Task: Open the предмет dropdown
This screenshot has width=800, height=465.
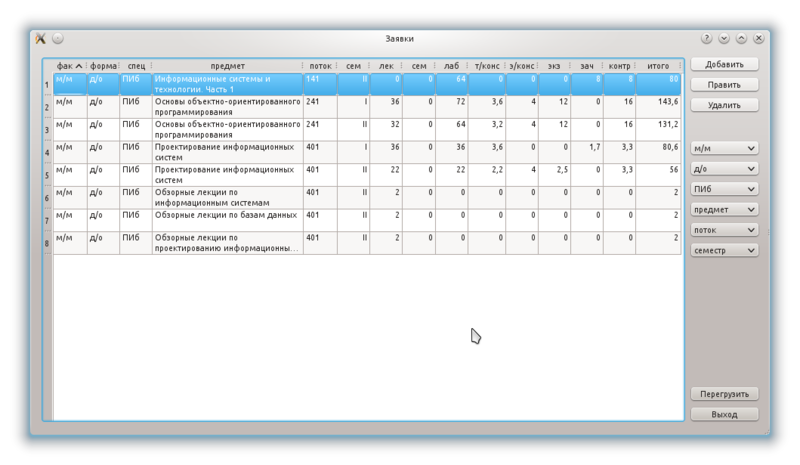Action: (724, 209)
